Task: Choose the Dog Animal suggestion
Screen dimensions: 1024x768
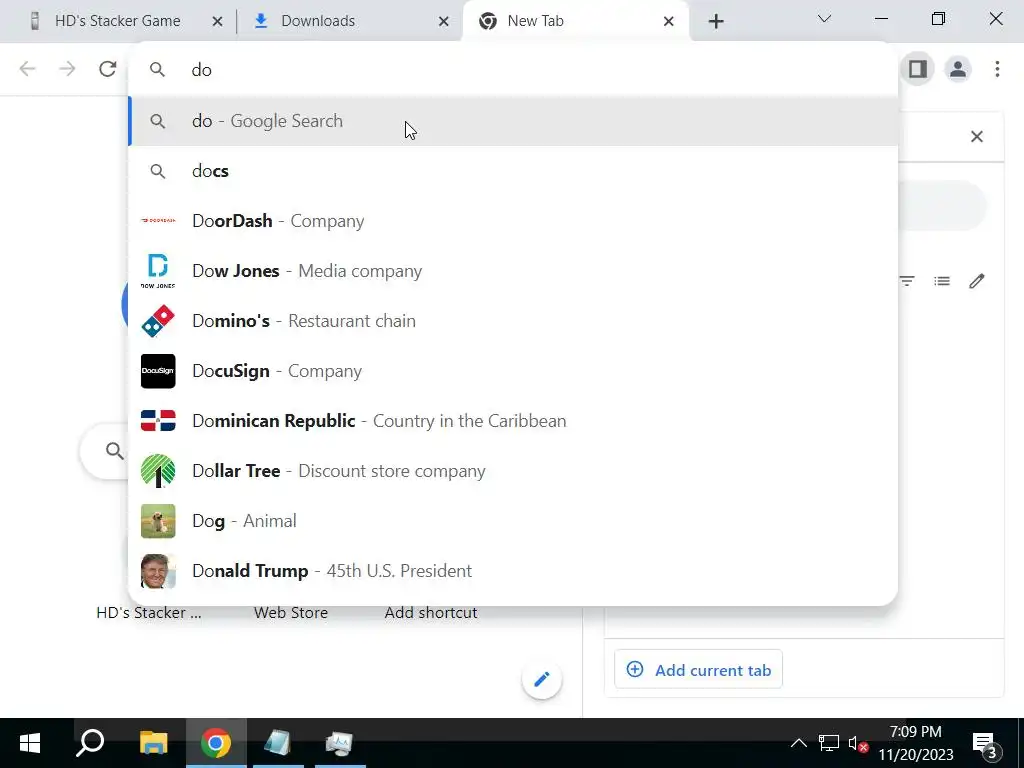Action: coord(513,520)
